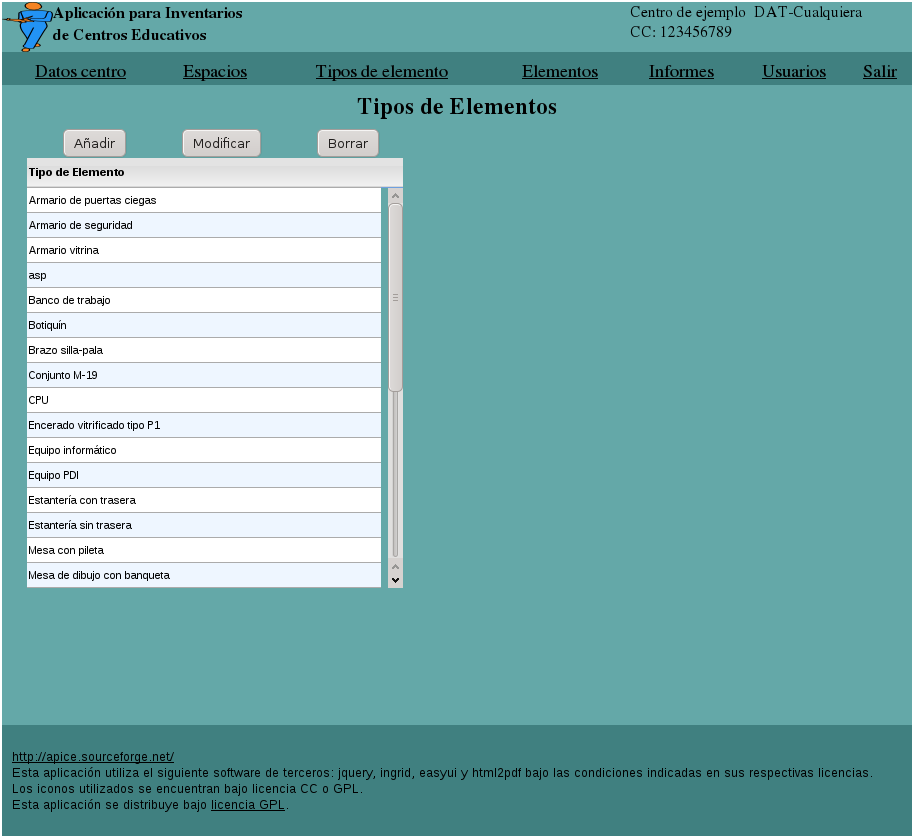The width and height of the screenshot is (913, 838).
Task: Select the Banco de trabajo row
Action: coord(204,300)
